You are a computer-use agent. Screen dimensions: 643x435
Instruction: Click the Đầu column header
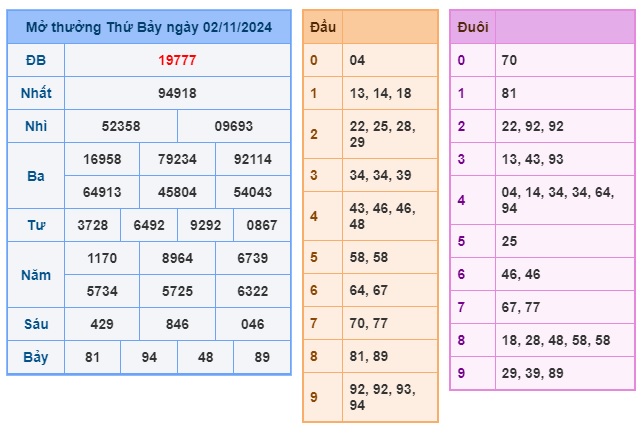coord(322,27)
